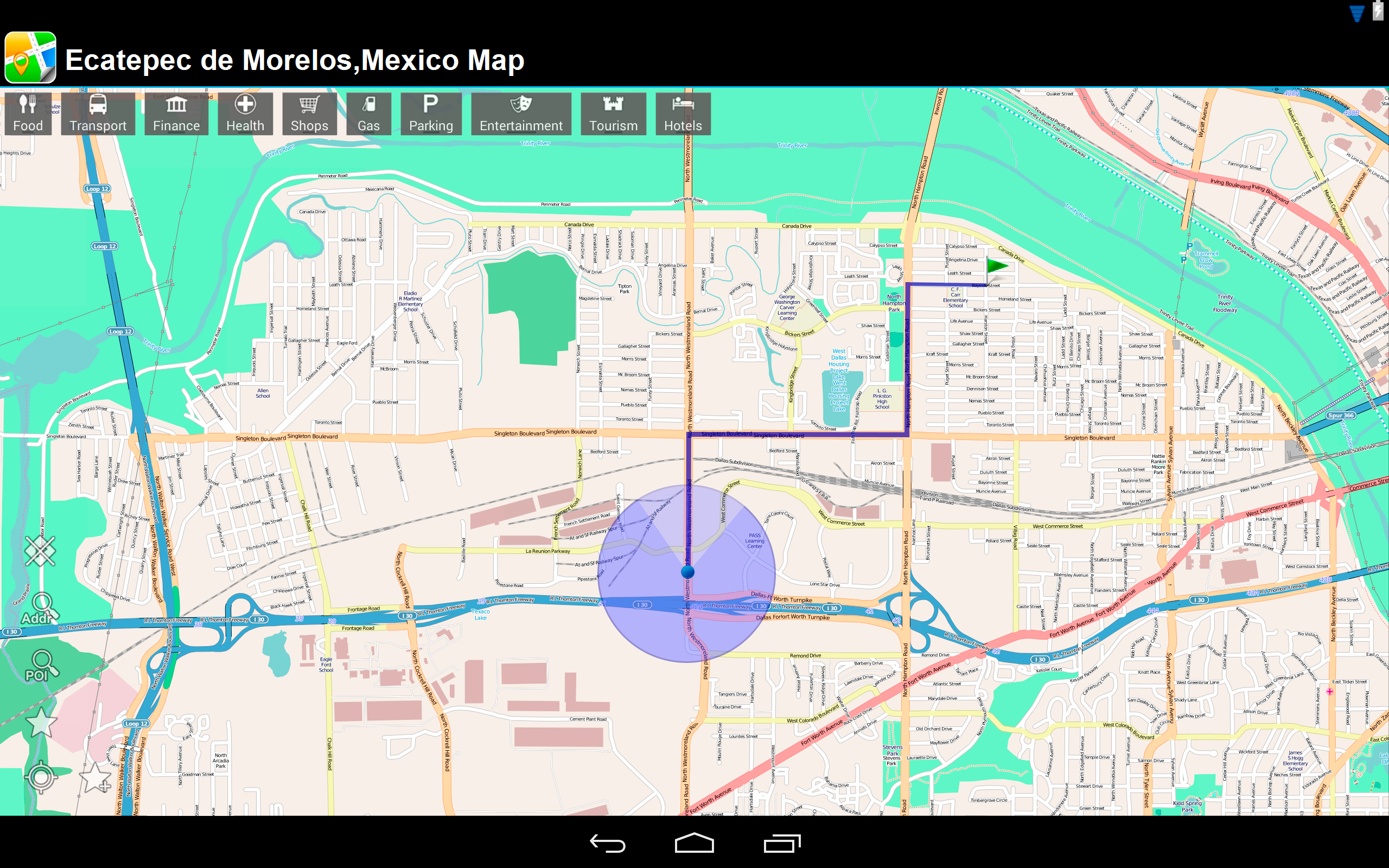Open recent apps from navigation bar
Viewport: 1389px width, 868px height.
click(x=782, y=843)
